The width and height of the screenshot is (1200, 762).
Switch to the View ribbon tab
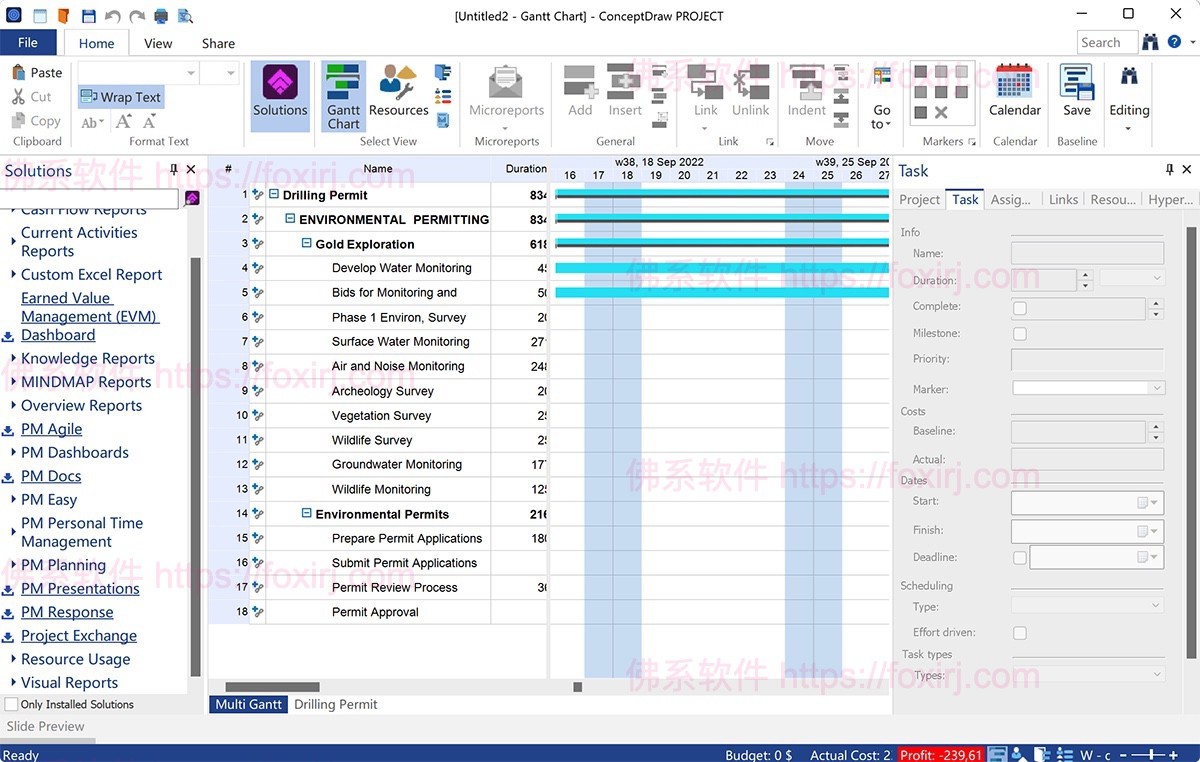click(x=158, y=43)
